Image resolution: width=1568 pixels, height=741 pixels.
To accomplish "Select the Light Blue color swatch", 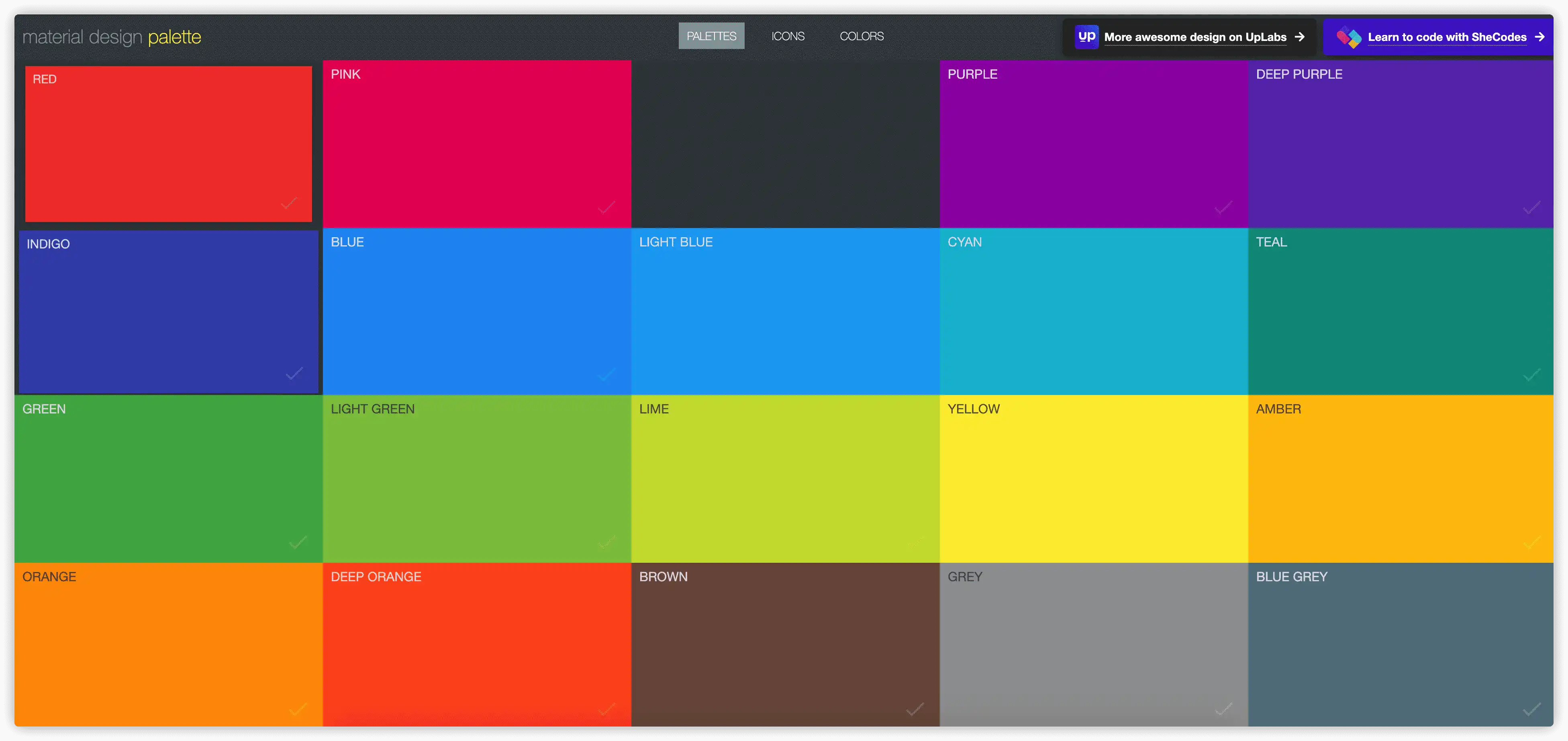I will click(x=785, y=311).
